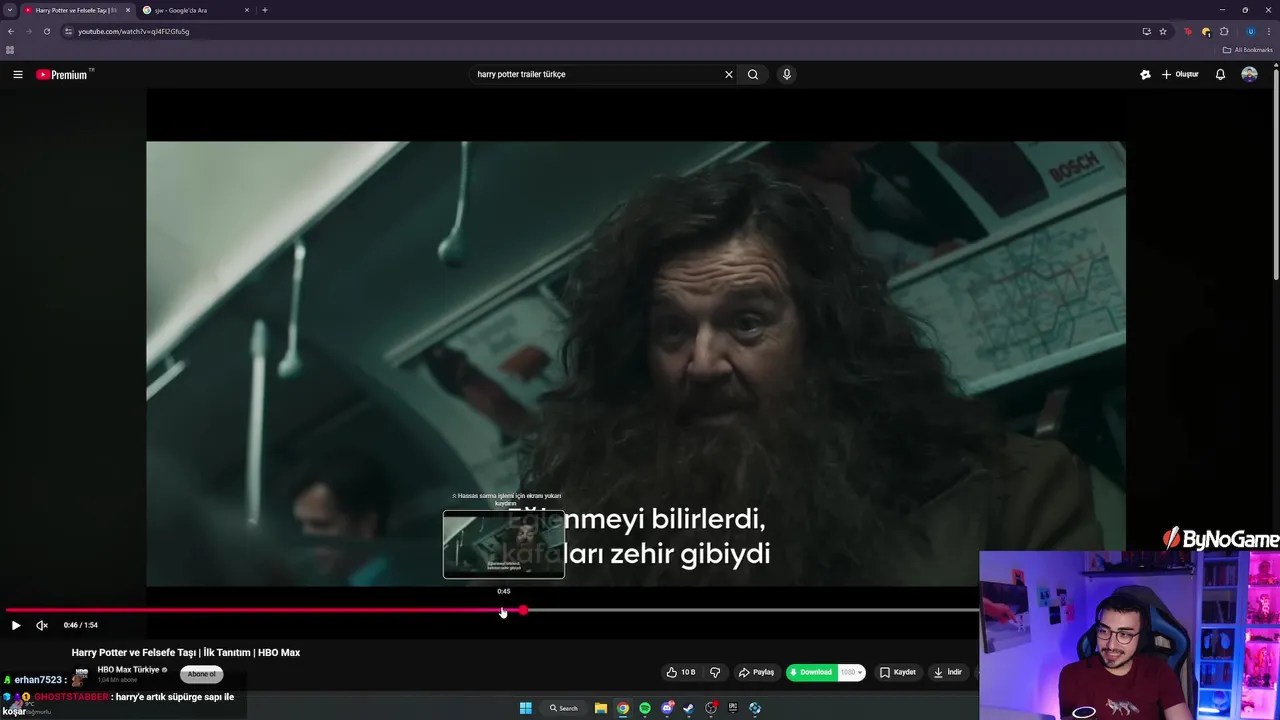Click the red scrubber handle on the progress bar
The height and width of the screenshot is (720, 1280).
pos(522,610)
